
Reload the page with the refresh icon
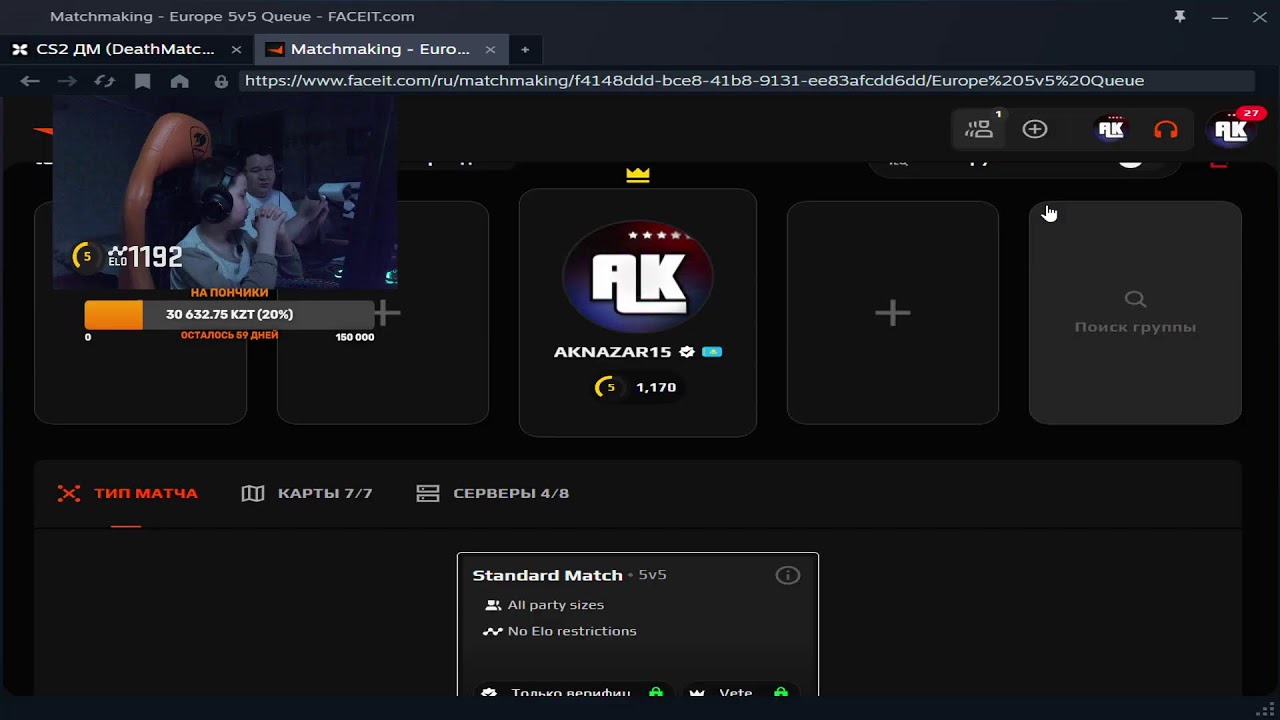coord(104,81)
